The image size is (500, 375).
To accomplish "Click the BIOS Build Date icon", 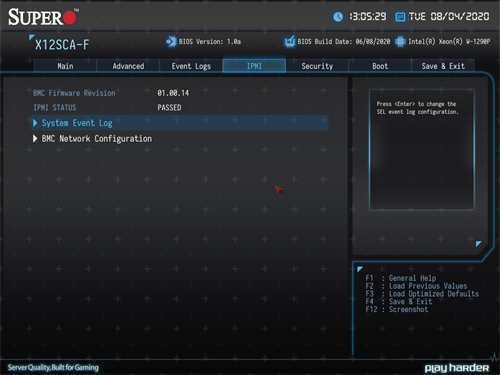I will point(290,42).
